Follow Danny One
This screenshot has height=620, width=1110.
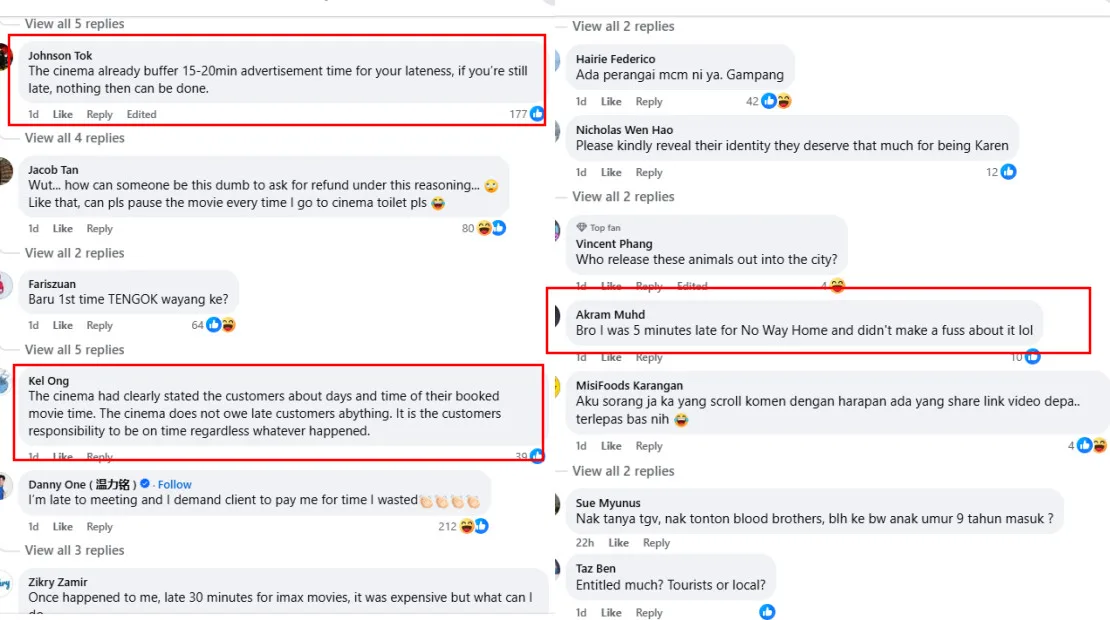coord(175,484)
